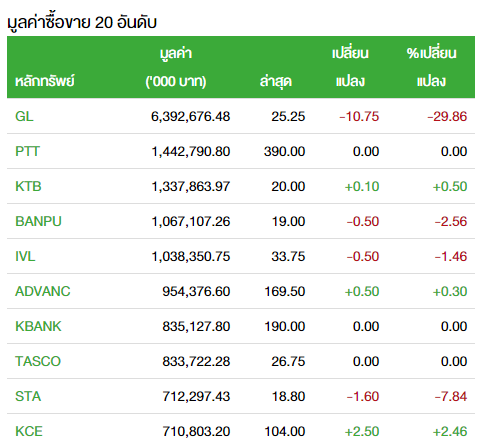Open the STA stock symbol link
The width and height of the screenshot is (485, 447).
tap(28, 396)
